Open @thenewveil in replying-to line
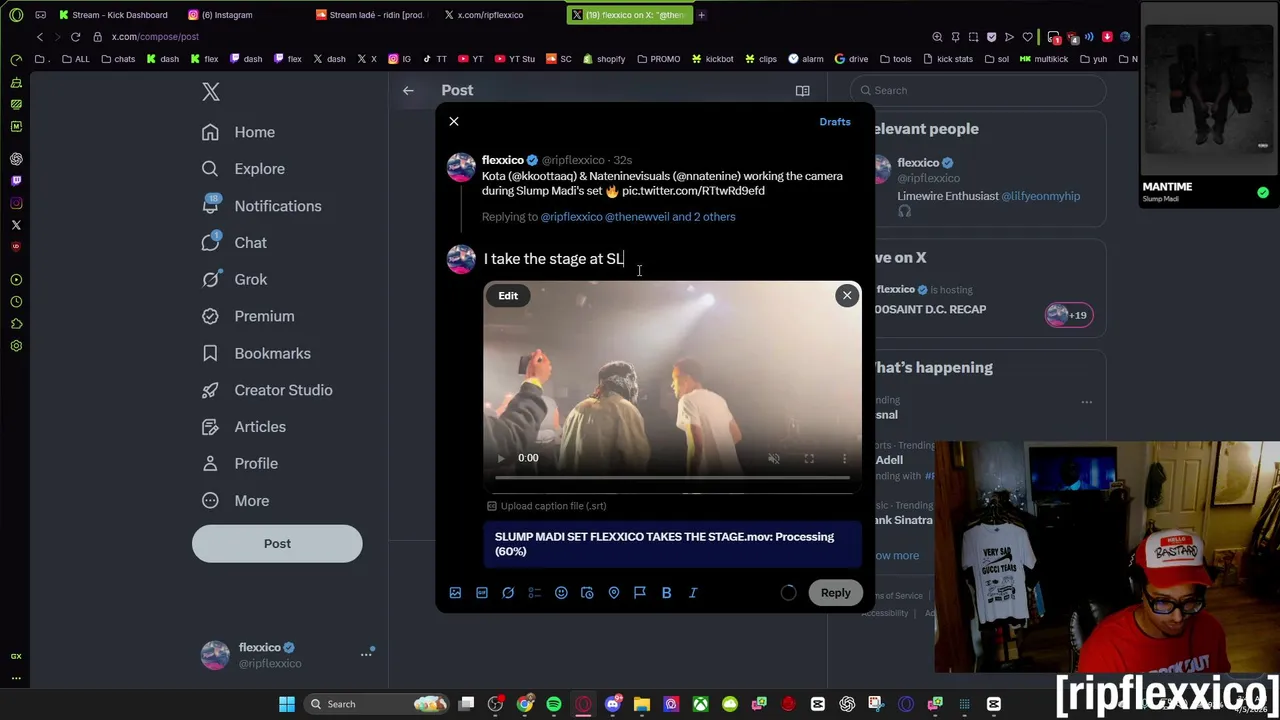 pyautogui.click(x=636, y=217)
